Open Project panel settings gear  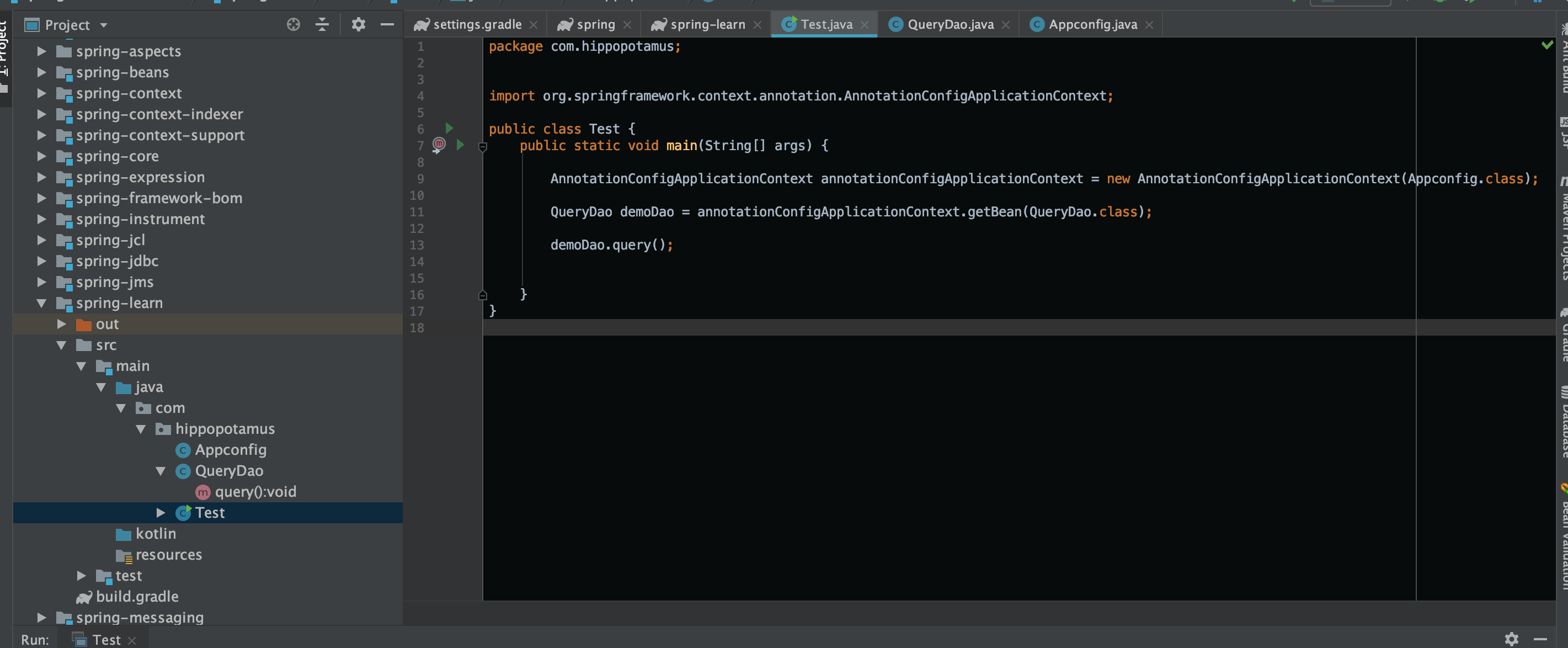point(358,24)
